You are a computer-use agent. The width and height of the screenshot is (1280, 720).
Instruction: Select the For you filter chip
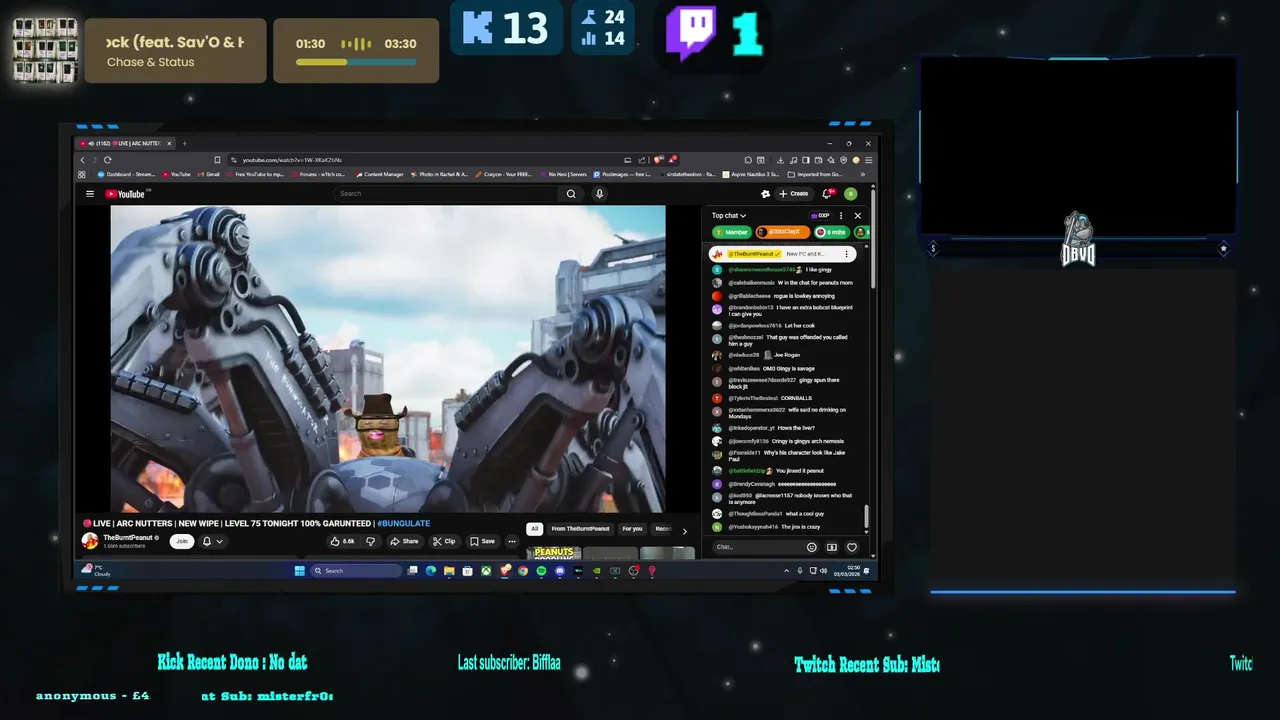632,529
